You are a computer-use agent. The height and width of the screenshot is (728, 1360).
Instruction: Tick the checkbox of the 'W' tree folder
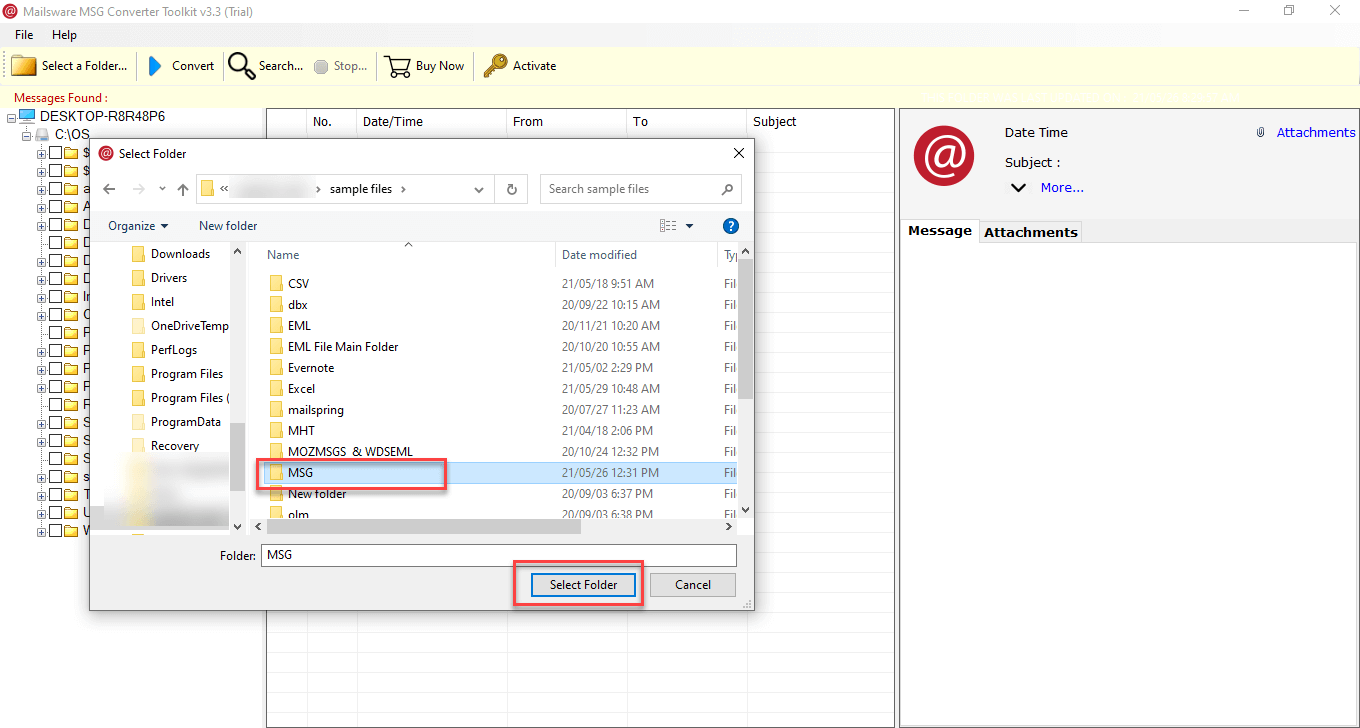pos(56,531)
